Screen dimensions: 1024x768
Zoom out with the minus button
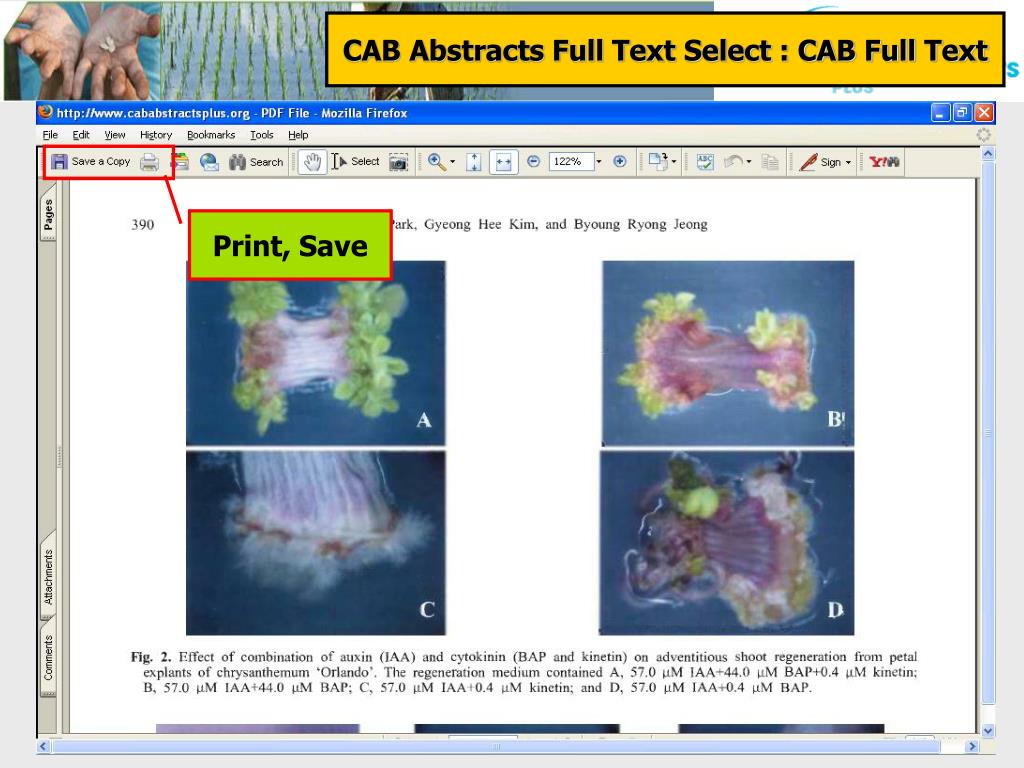click(x=534, y=161)
